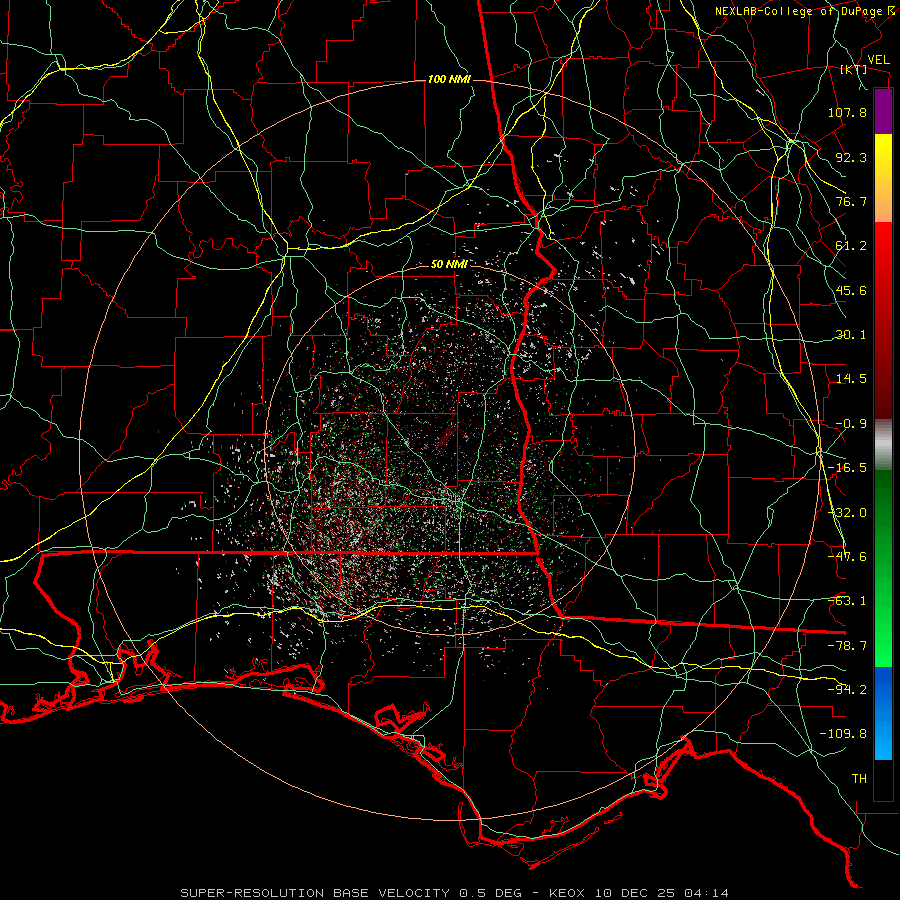Click the 107.8 velocity scale value

coord(847,112)
